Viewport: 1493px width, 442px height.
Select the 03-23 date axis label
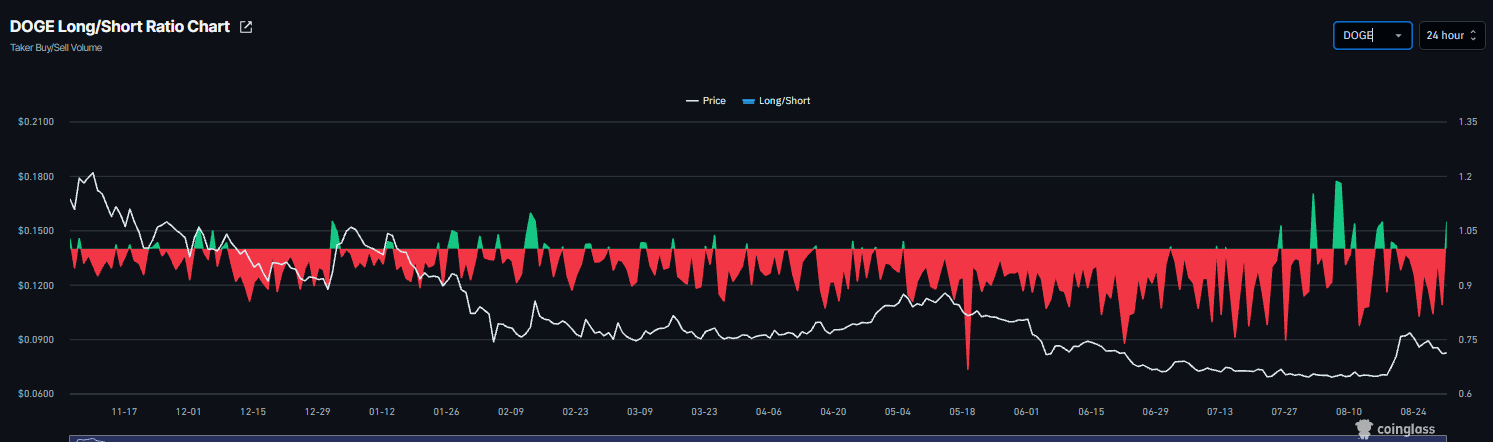[x=704, y=411]
